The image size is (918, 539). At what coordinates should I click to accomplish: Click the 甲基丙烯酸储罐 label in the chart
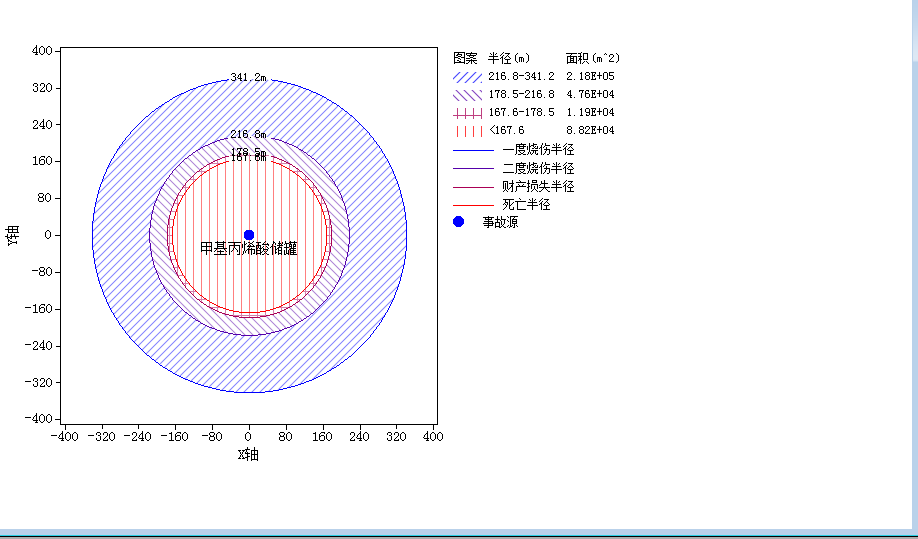point(249,249)
